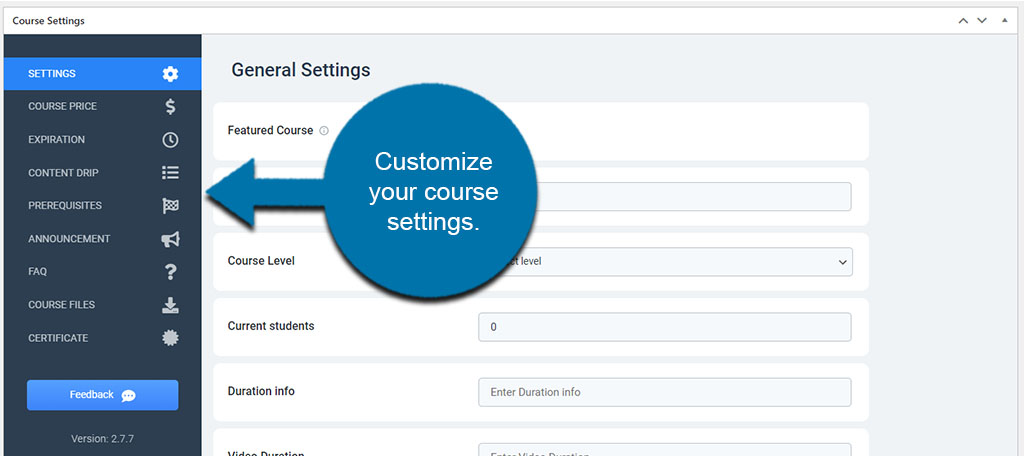Click the Feedback chat bubble icon
1024x456 pixels.
[129, 395]
